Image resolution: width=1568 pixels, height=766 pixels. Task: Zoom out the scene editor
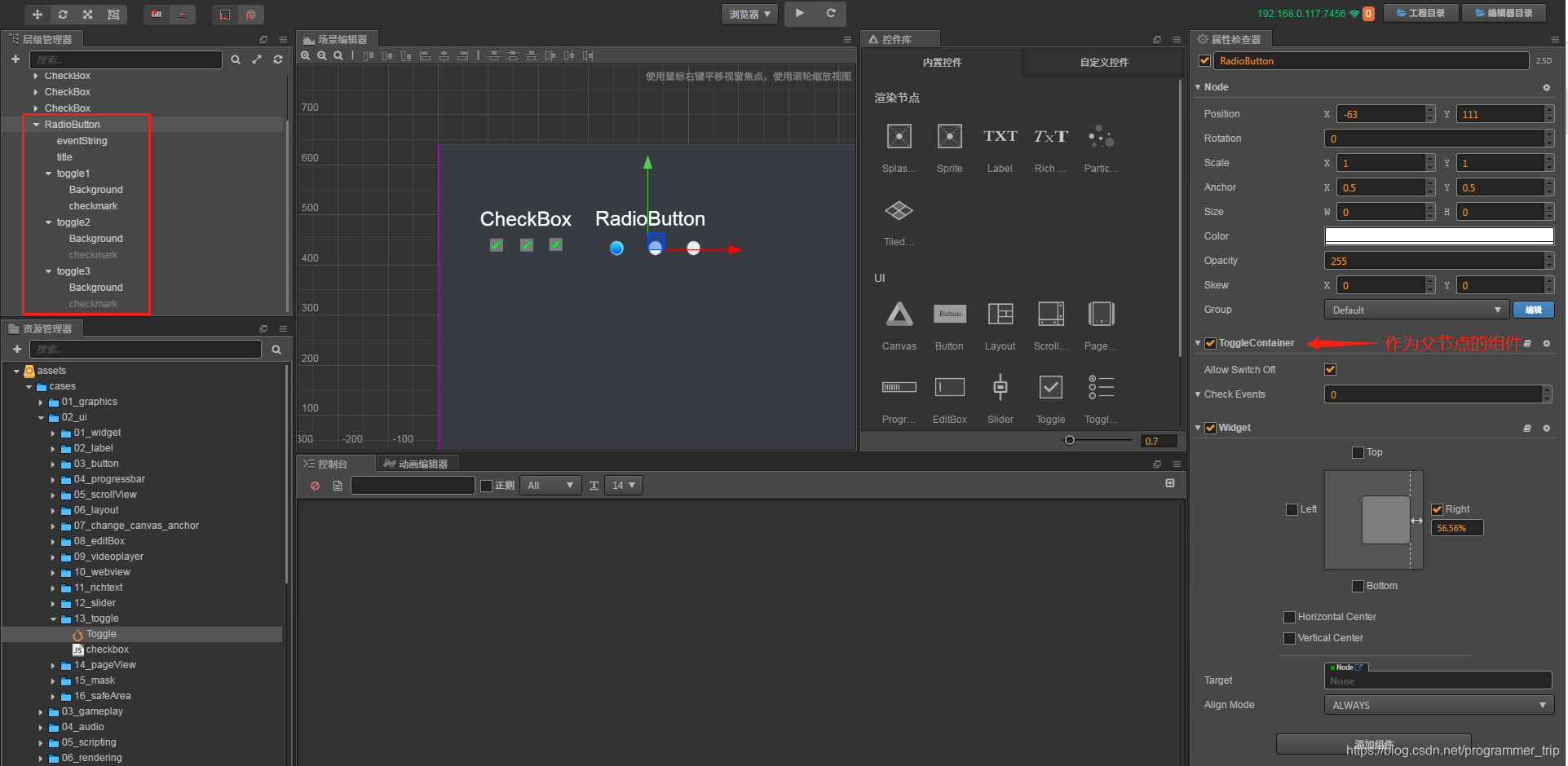point(322,55)
